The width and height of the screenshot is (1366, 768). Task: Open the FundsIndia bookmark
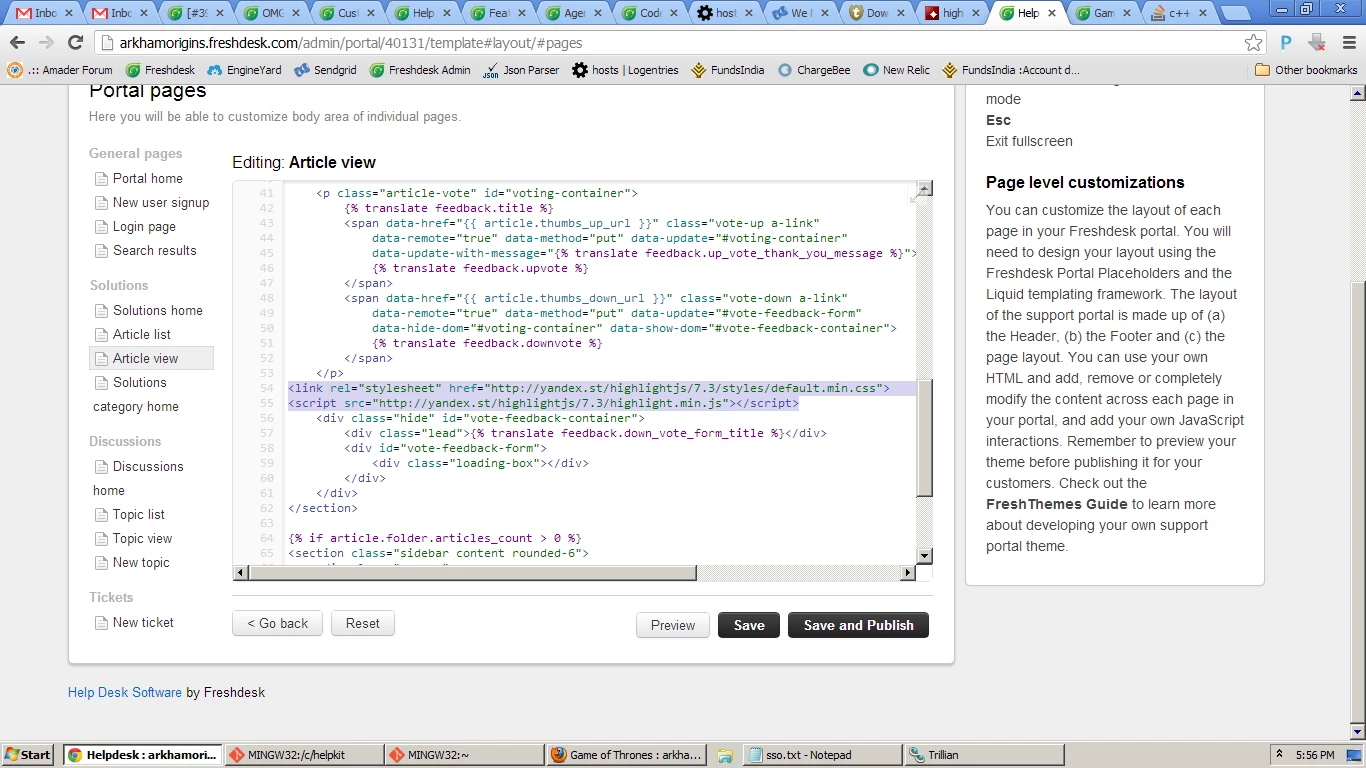tap(727, 70)
